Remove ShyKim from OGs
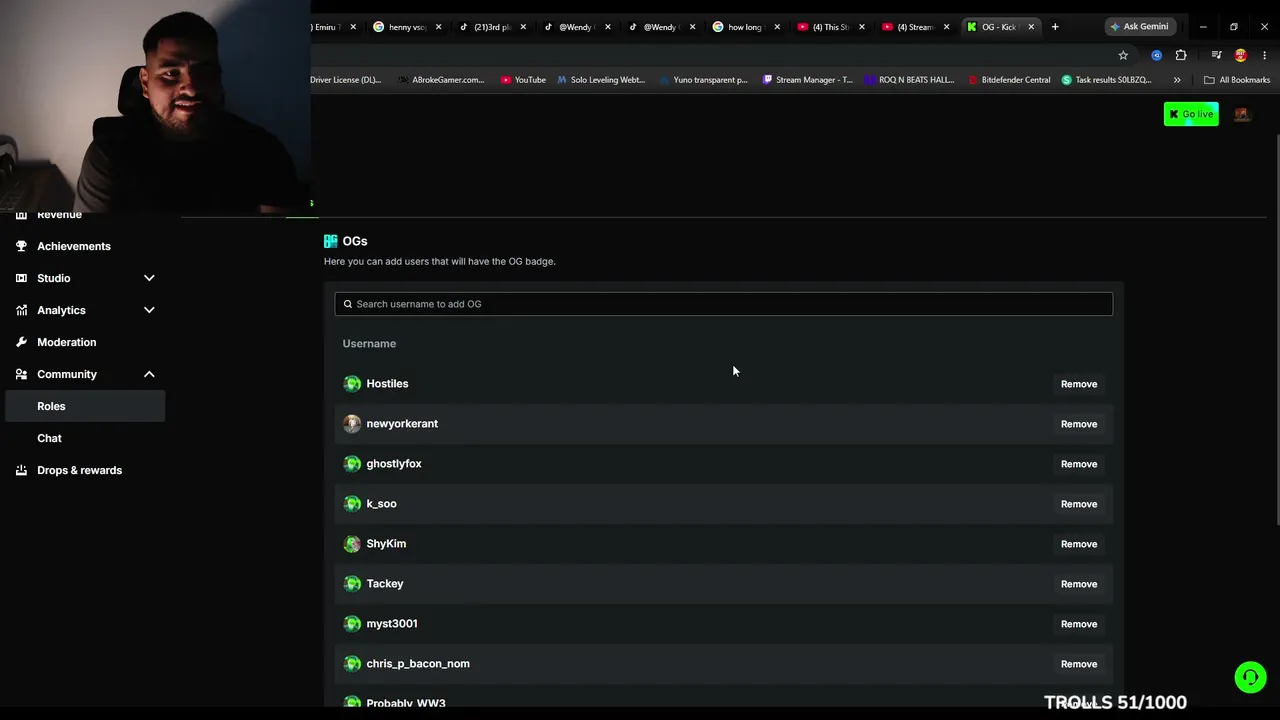This screenshot has height=720, width=1280. tap(1079, 544)
